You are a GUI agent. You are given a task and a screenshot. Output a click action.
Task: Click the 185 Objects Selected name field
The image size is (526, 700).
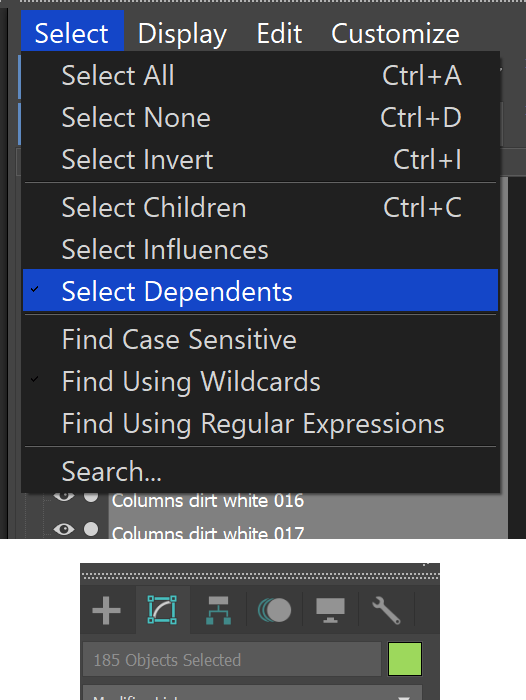232,659
